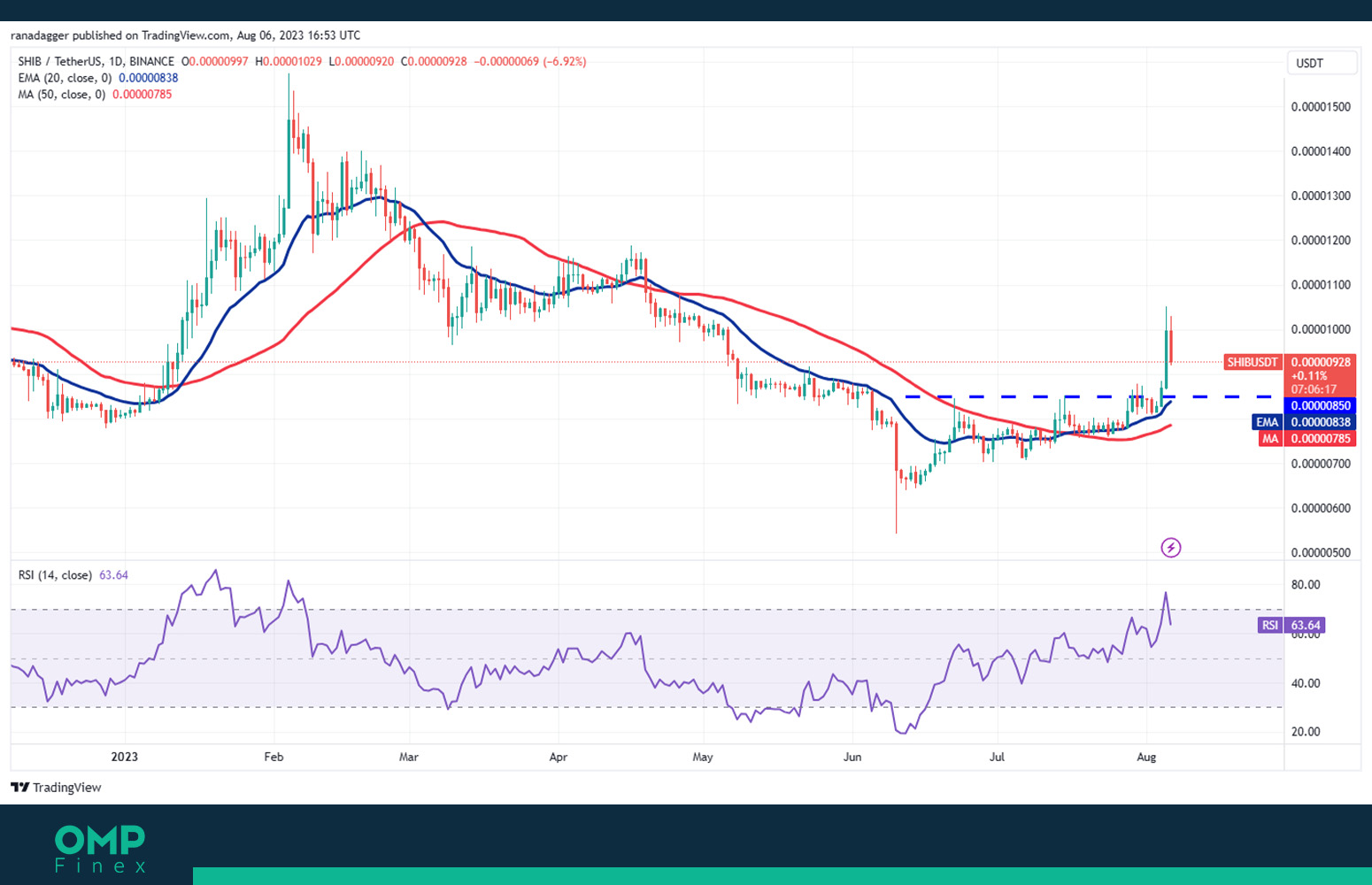This screenshot has height=885, width=1372.
Task: Click the TradingView logo at bottom left
Action: coord(56,788)
